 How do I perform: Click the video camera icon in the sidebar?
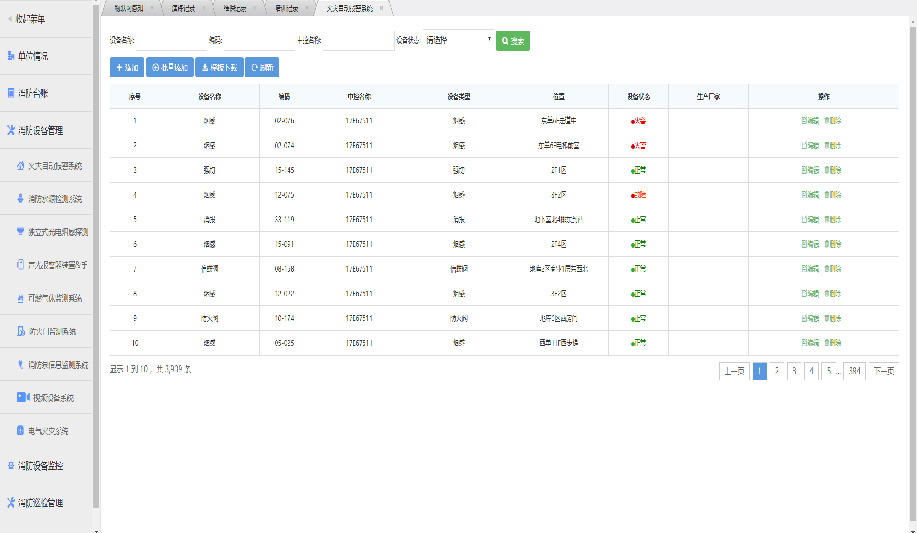(x=21, y=397)
